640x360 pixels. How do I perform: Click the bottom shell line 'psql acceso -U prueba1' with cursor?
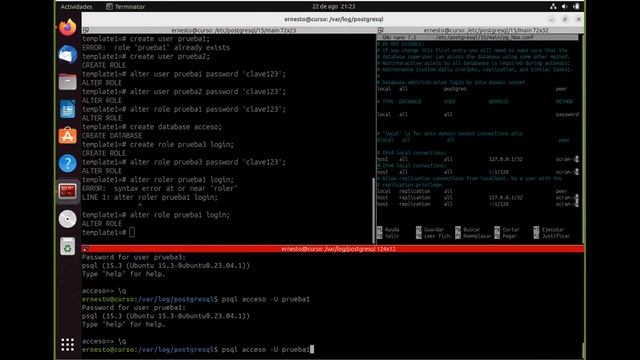(x=198, y=350)
